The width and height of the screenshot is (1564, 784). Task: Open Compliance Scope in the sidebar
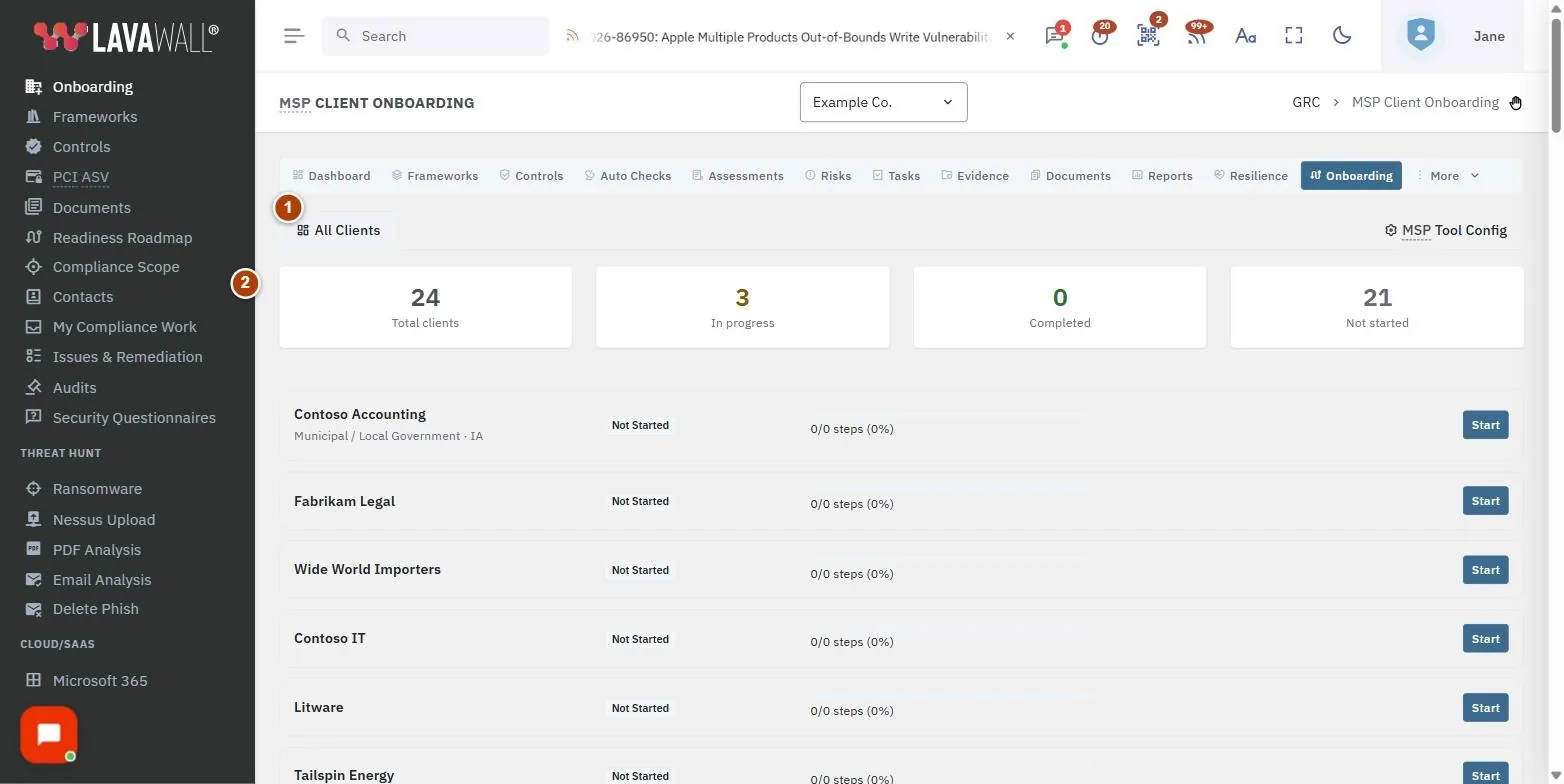pyautogui.click(x=116, y=267)
